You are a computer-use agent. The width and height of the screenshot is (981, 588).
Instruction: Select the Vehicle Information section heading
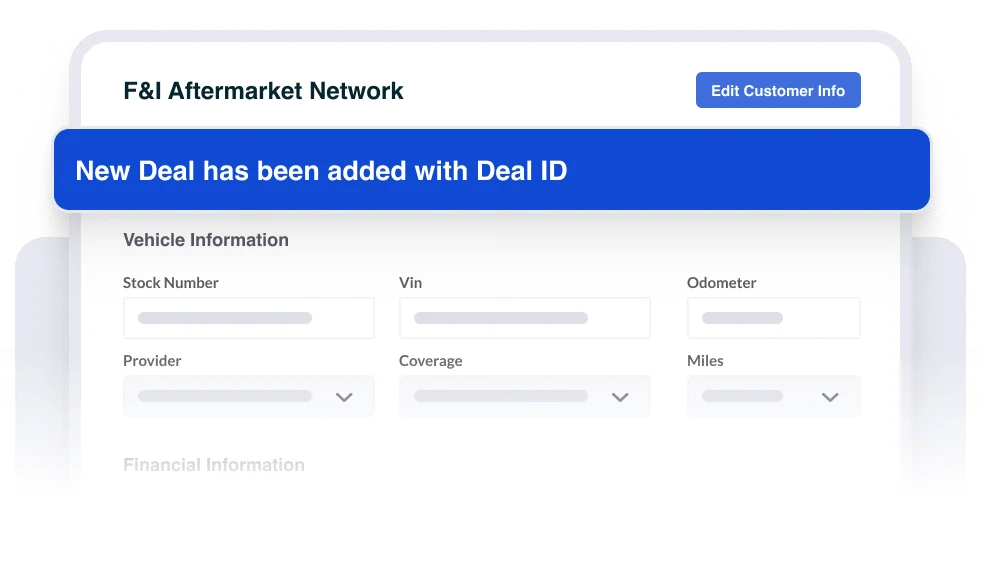pos(206,240)
